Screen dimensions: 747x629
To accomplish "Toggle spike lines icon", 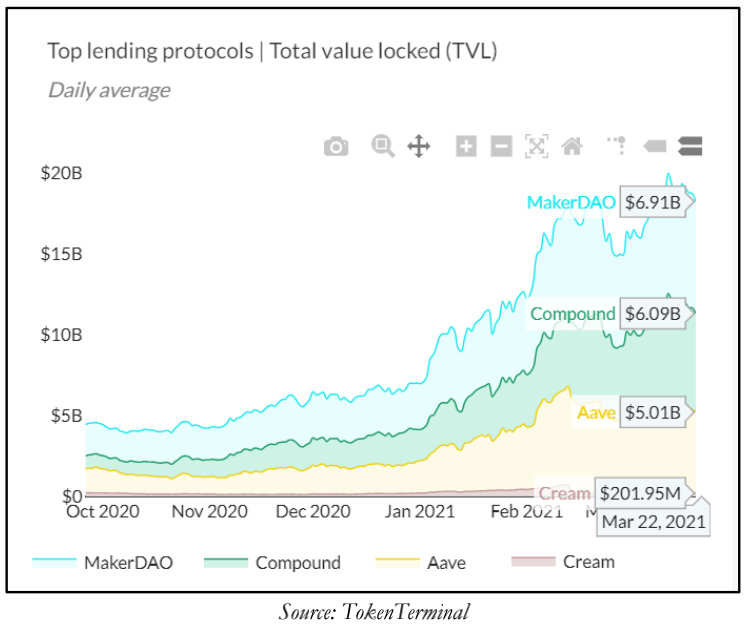I will [617, 146].
